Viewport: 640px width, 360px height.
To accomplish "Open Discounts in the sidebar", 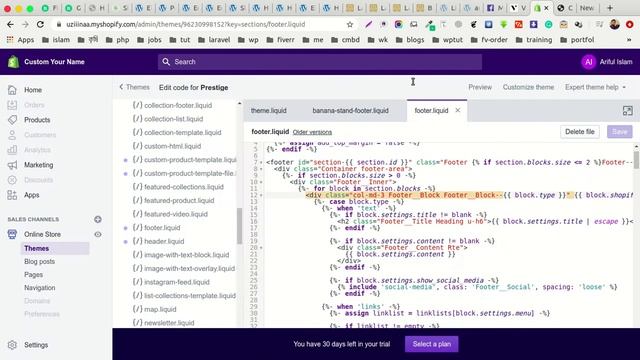I will pyautogui.click(x=38, y=180).
